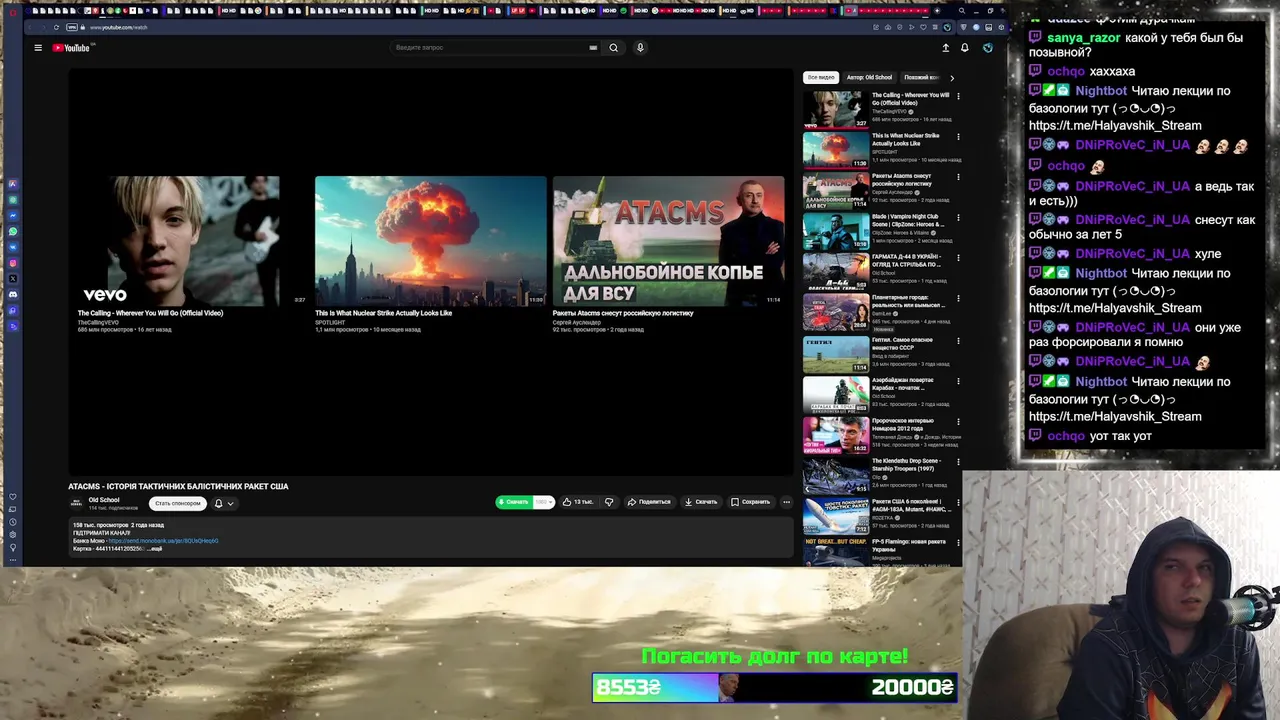This screenshot has height=720, width=1280.
Task: Open YouTube notifications bell in header
Action: pos(965,48)
